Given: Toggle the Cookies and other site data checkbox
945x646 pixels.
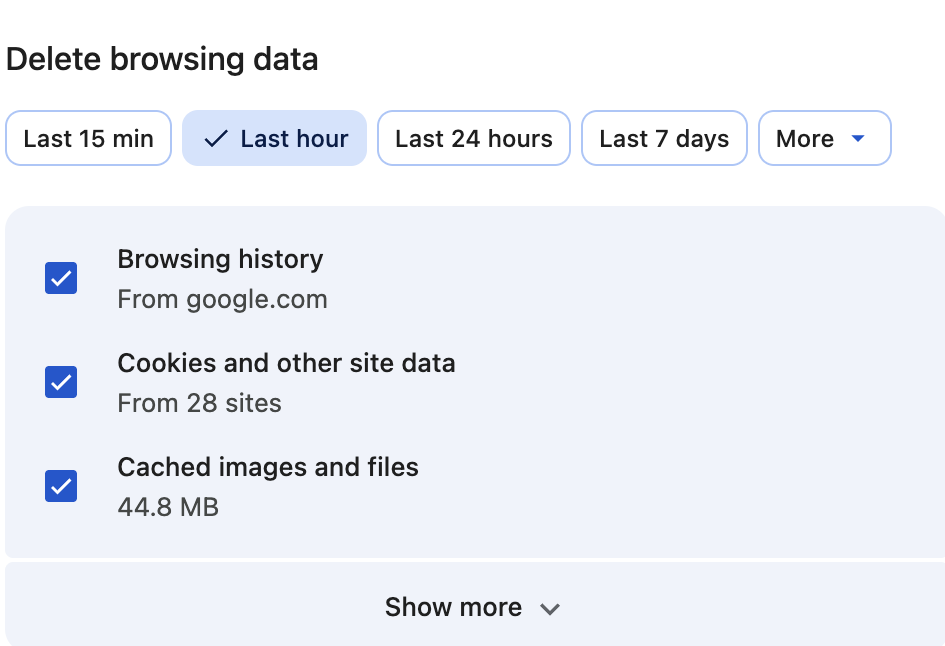Looking at the screenshot, I should (x=61, y=382).
